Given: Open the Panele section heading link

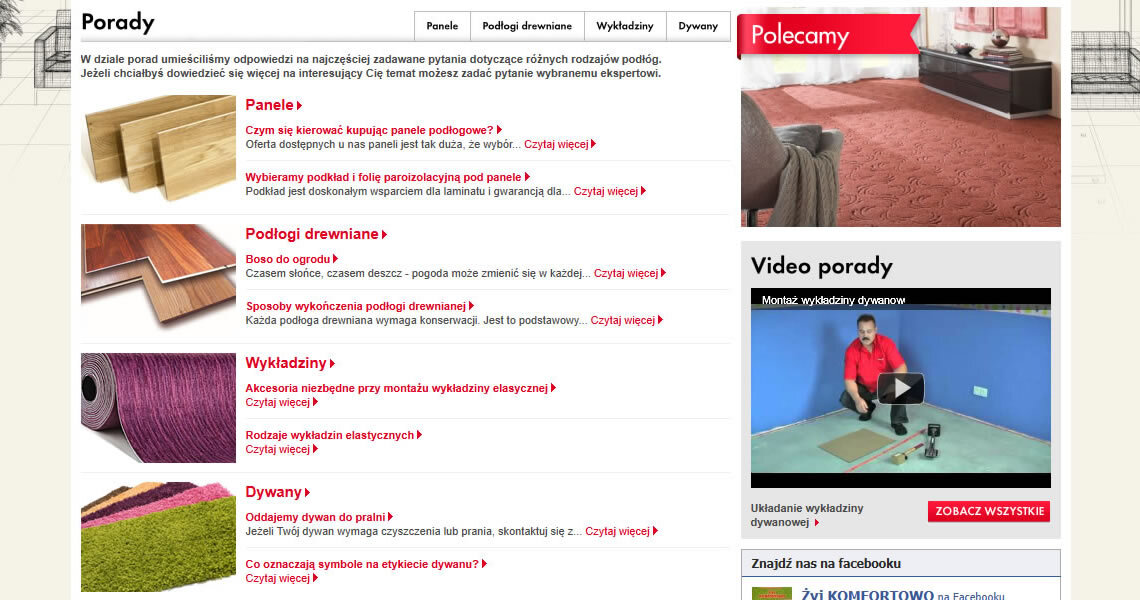Looking at the screenshot, I should [x=270, y=105].
